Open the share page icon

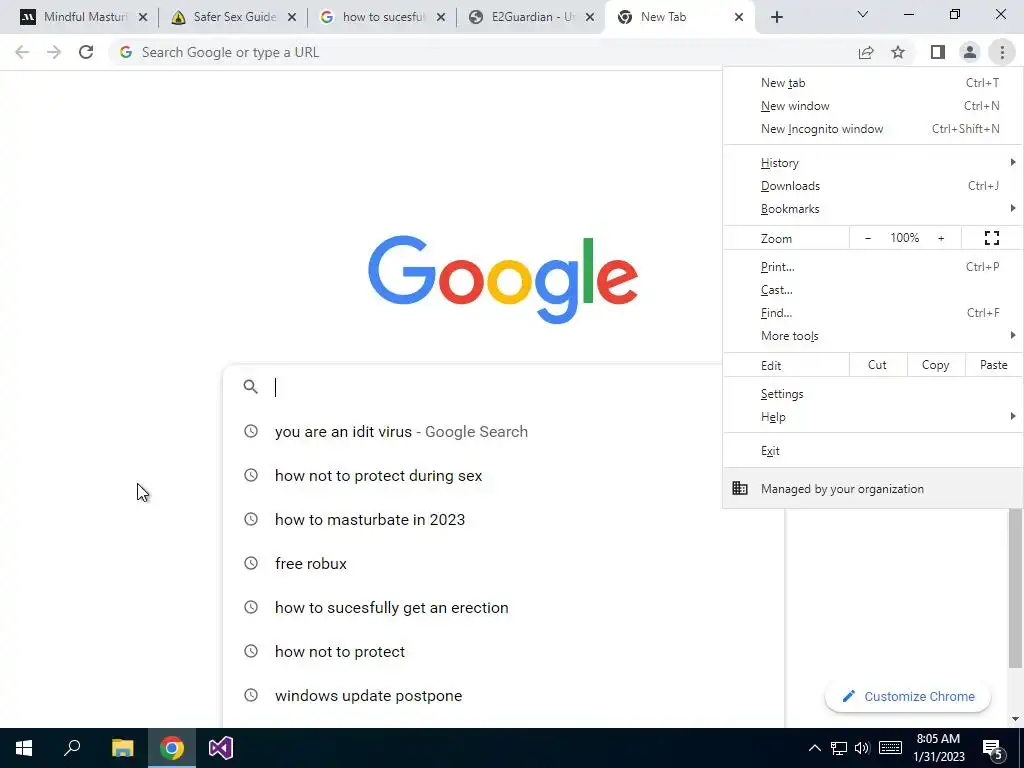coord(866,52)
